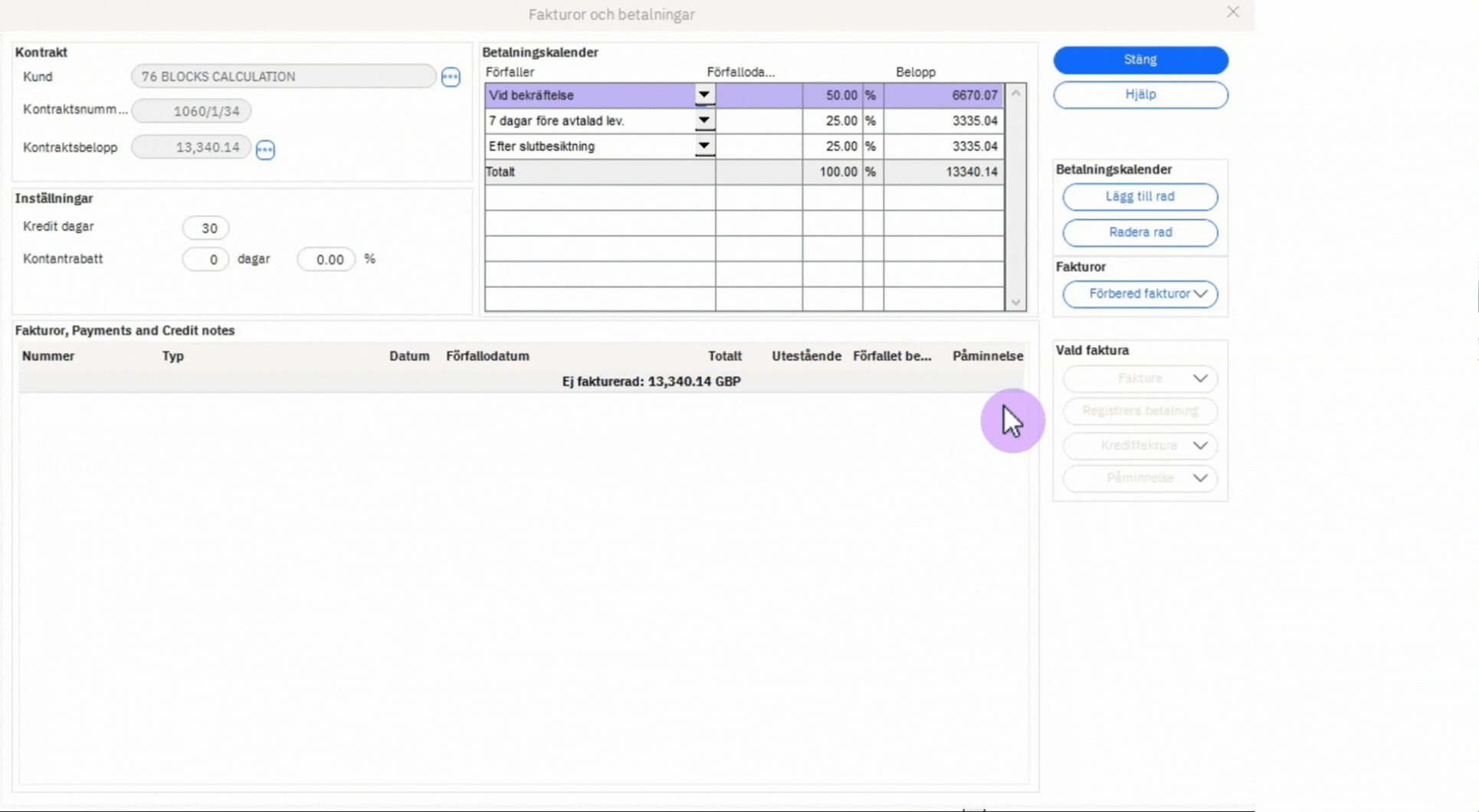The height and width of the screenshot is (812, 1479).
Task: Select the Kontantrabatt percentage field
Action: (326, 260)
